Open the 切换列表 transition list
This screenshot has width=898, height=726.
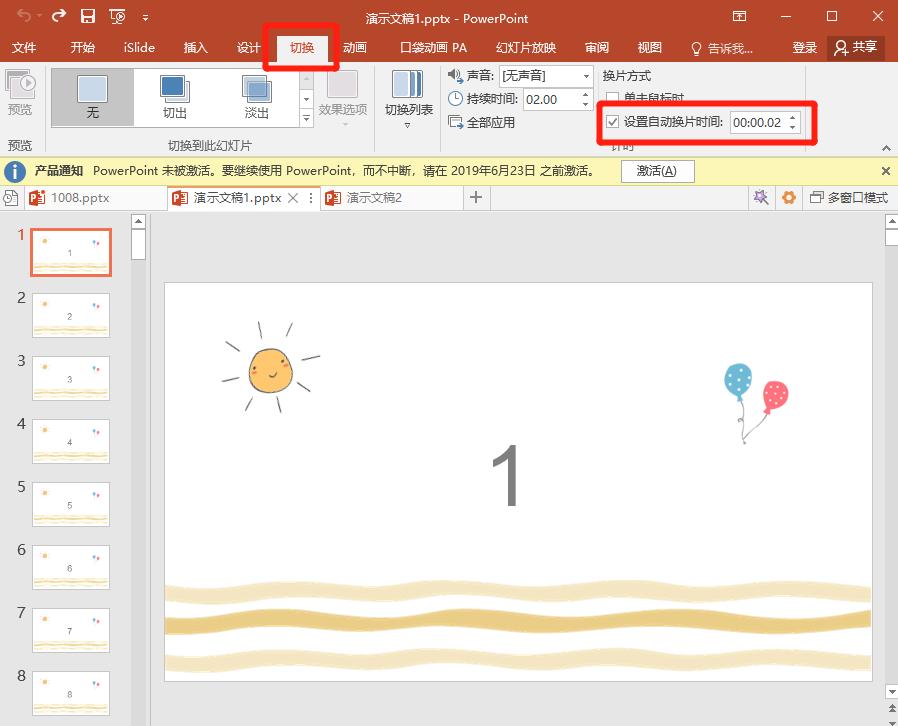[x=408, y=98]
